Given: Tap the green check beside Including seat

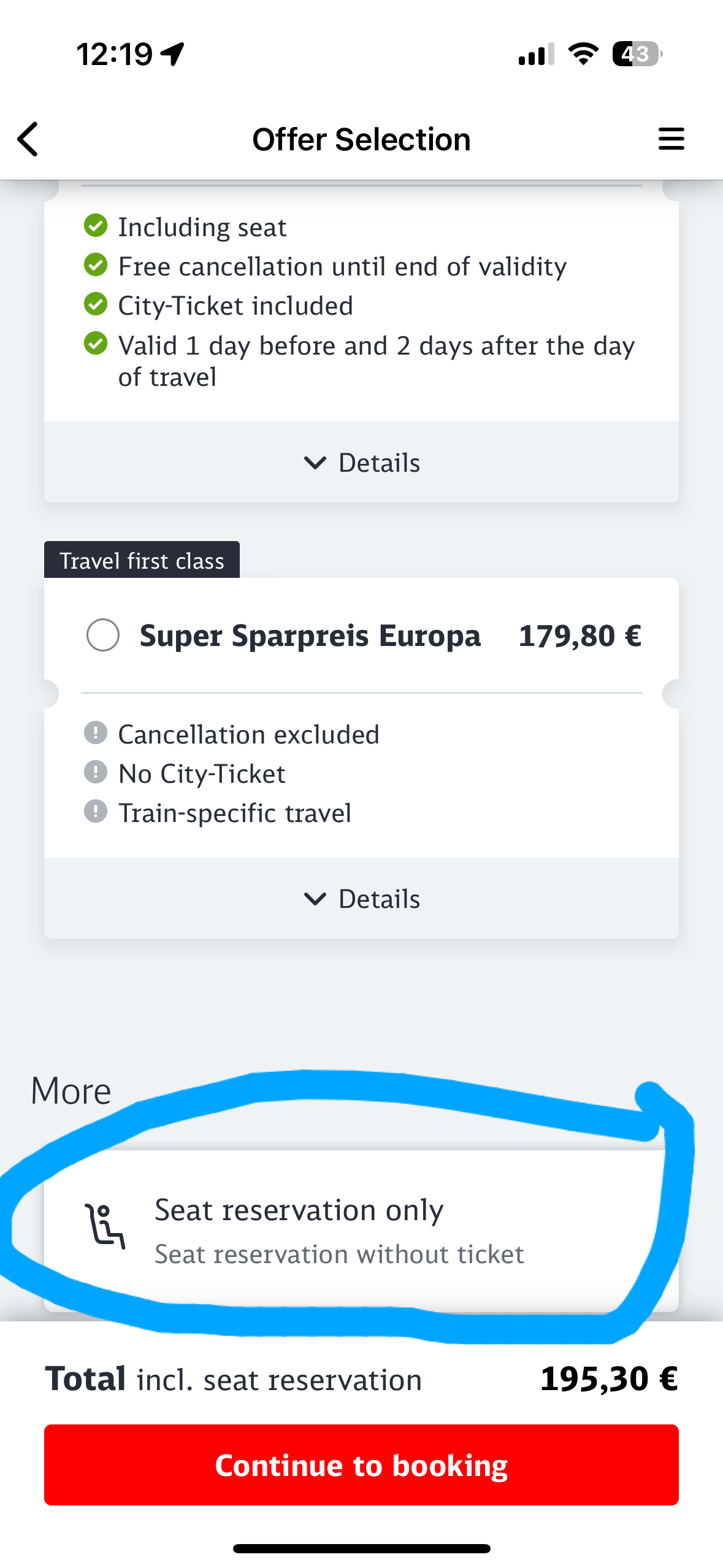Looking at the screenshot, I should click(x=96, y=226).
